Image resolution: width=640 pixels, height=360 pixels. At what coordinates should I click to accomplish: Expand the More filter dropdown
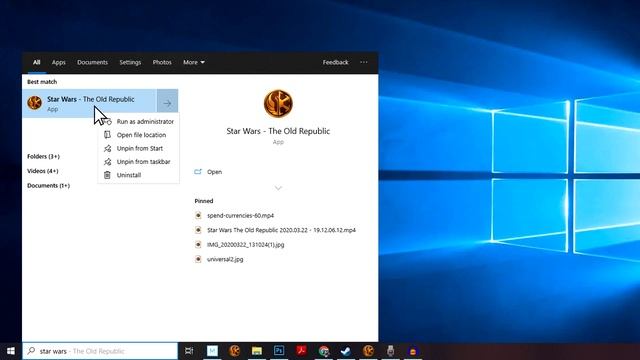click(x=194, y=62)
